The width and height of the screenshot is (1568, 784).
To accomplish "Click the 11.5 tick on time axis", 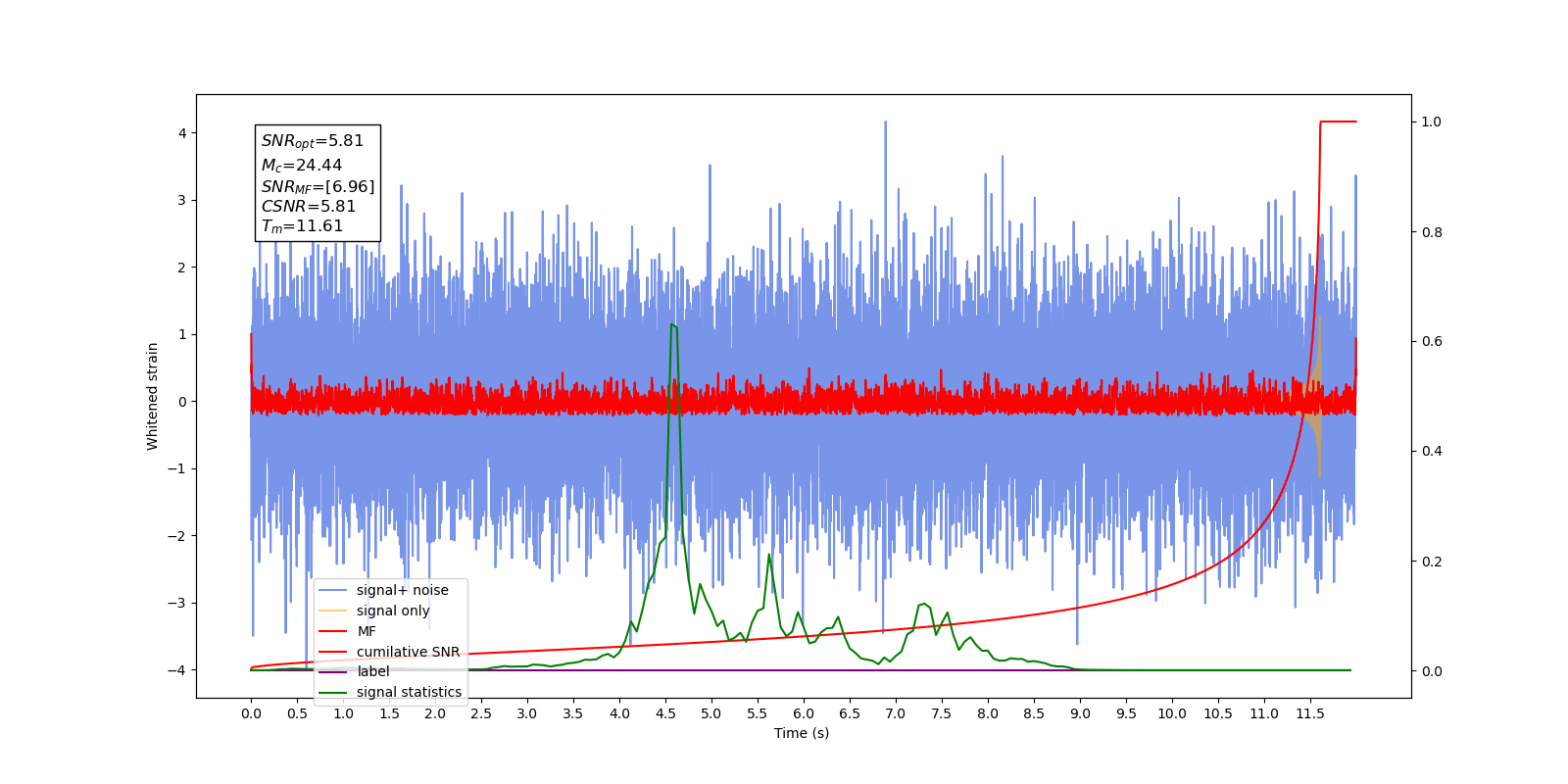I will [1310, 713].
